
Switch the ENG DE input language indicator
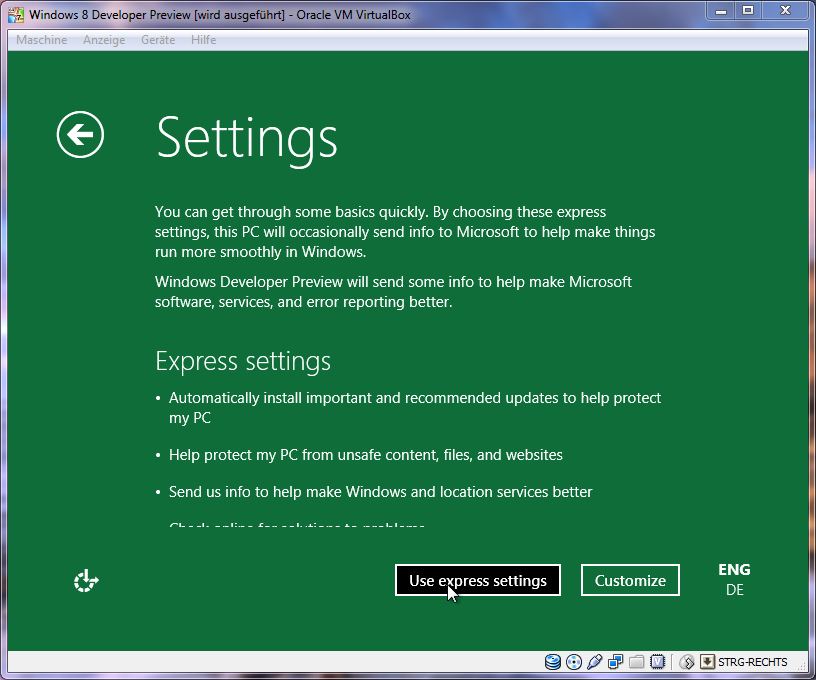point(734,580)
